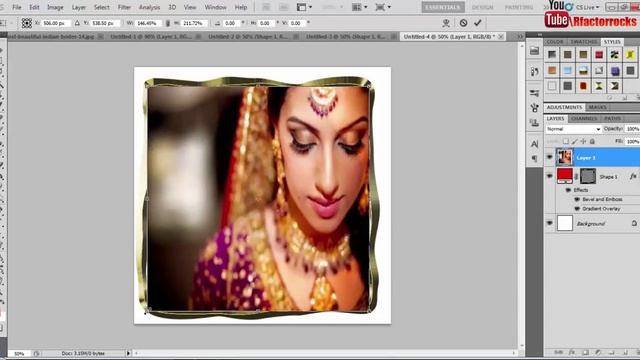Cancel the transform with the circle-slash icon
This screenshot has height=360, width=640.
tap(463, 23)
